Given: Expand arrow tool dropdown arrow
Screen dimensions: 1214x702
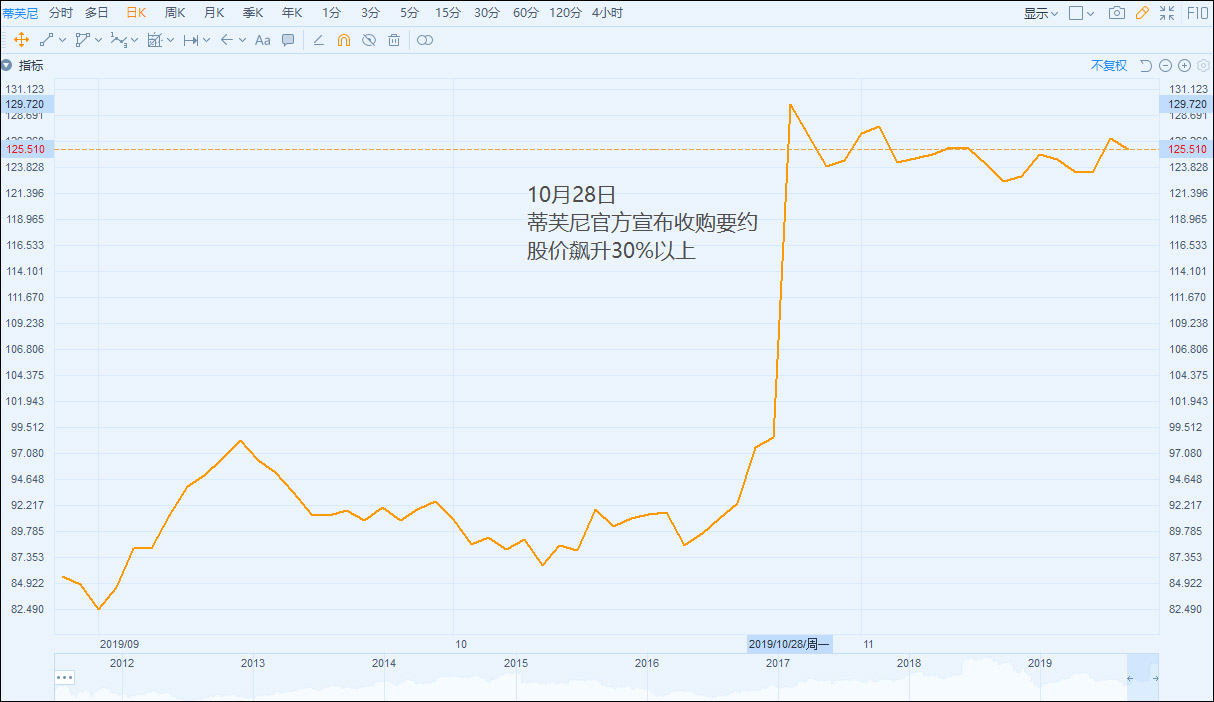Looking at the screenshot, I should 243,40.
